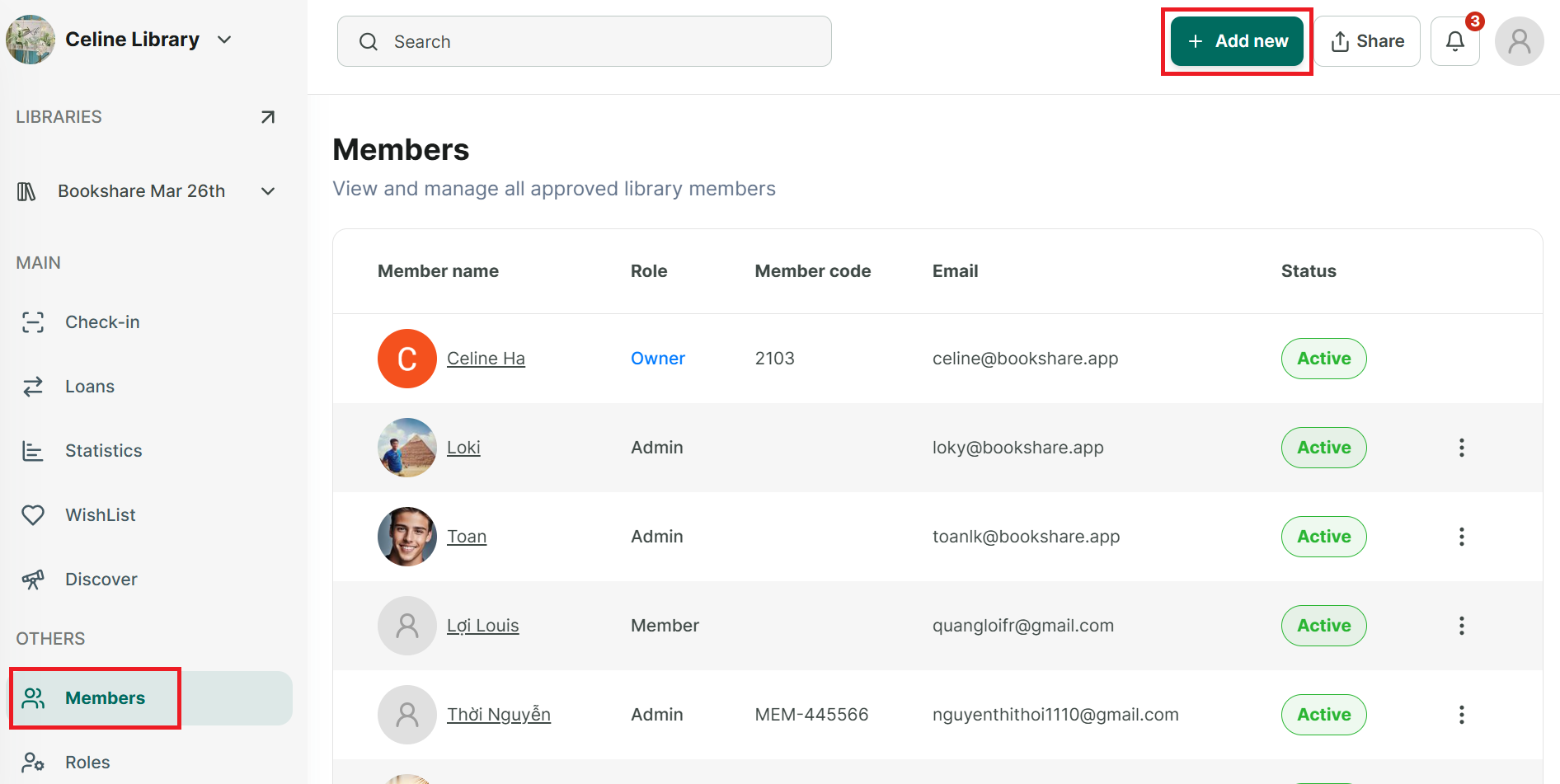
Task: Click the Share button
Action: [1367, 41]
